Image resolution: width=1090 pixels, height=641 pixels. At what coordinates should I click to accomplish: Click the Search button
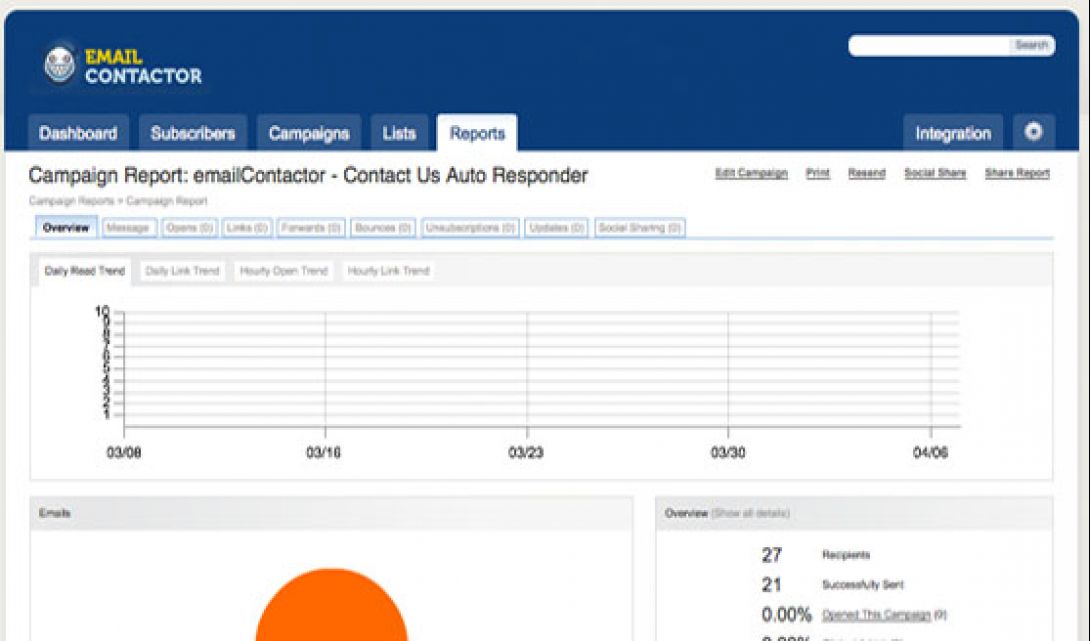1031,45
